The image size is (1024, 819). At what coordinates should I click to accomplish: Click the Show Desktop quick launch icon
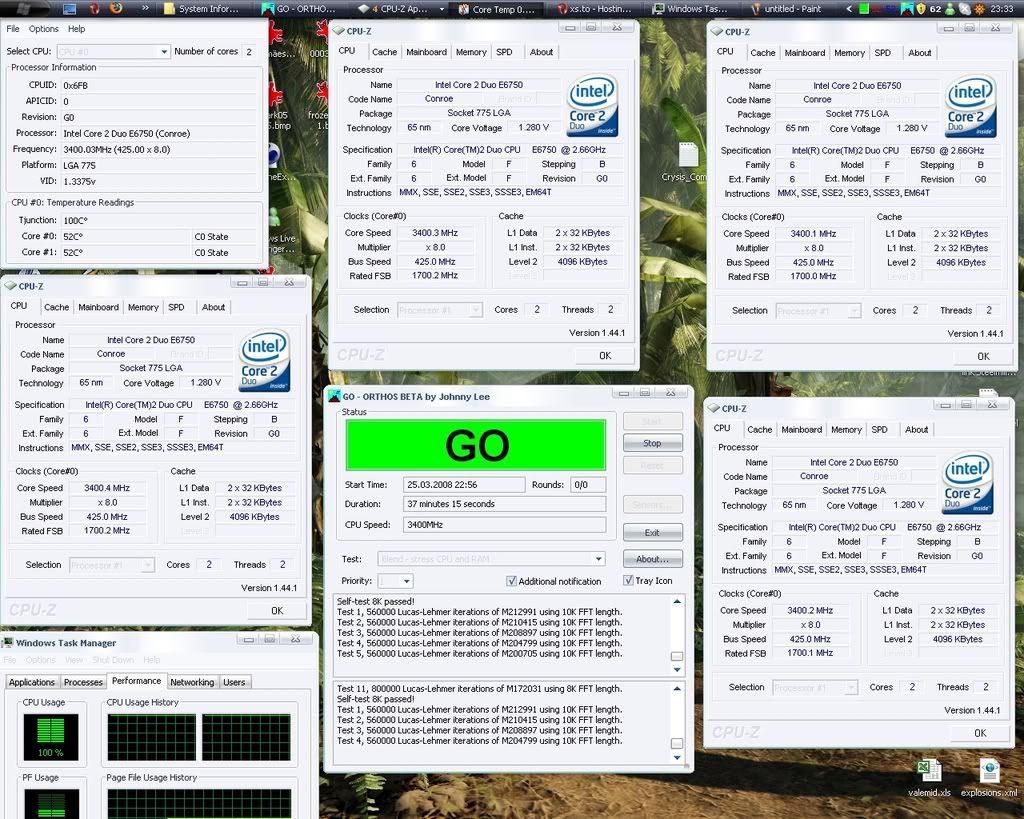70,8
